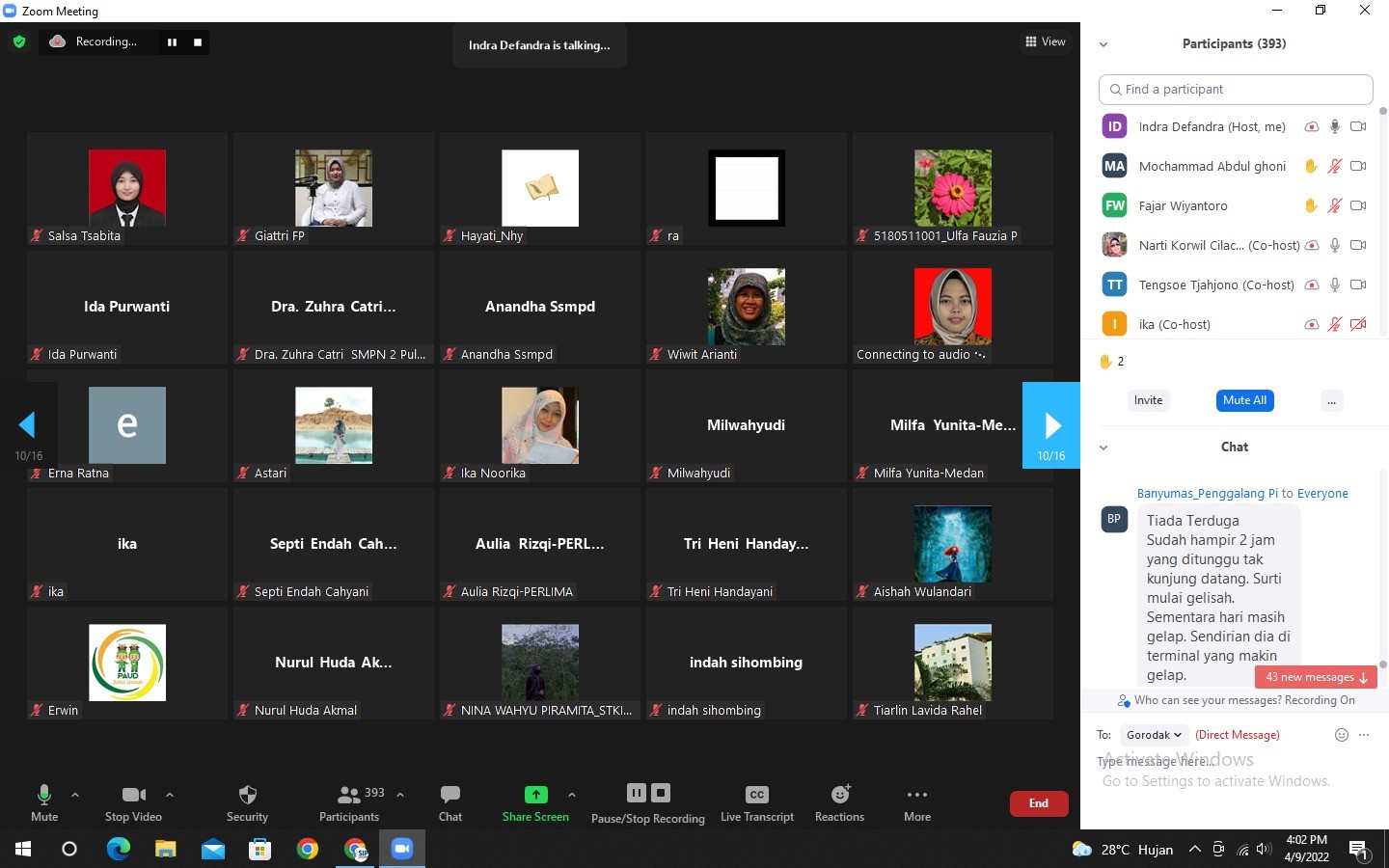Click the Security shield icon
The height and width of the screenshot is (868, 1389).
[247, 795]
